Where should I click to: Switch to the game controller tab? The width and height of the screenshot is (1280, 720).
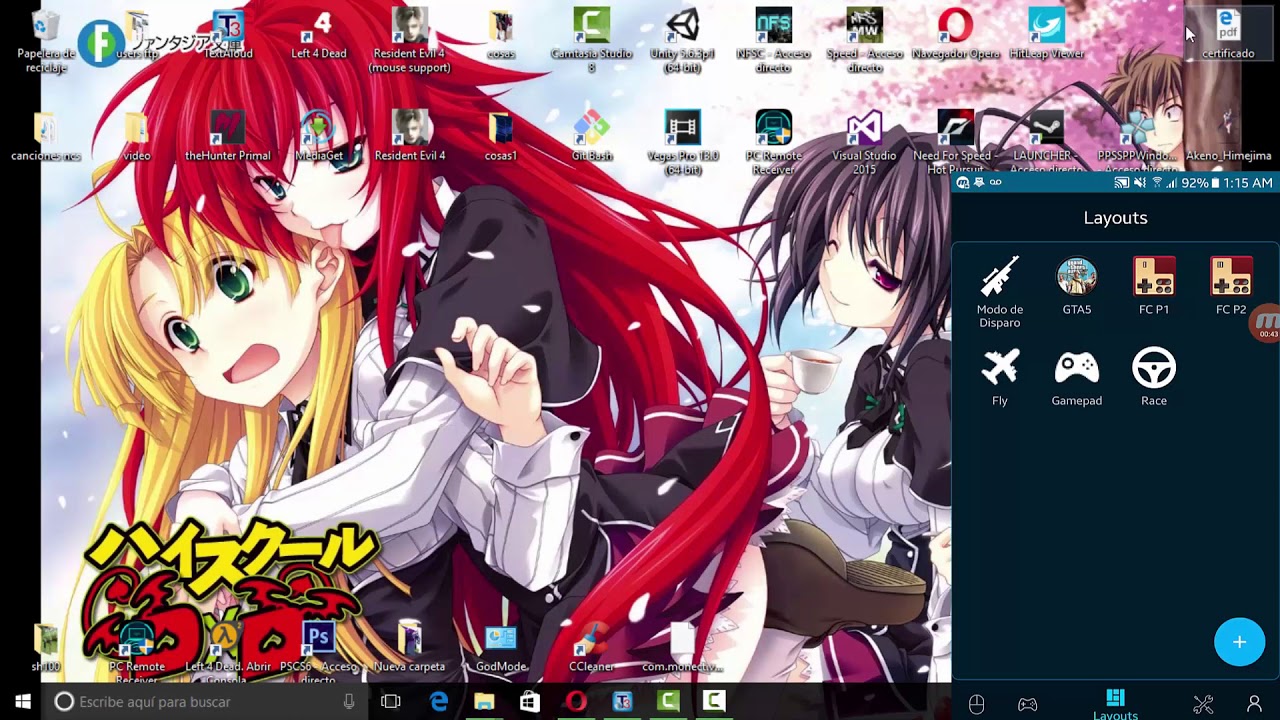pyautogui.click(x=1027, y=704)
